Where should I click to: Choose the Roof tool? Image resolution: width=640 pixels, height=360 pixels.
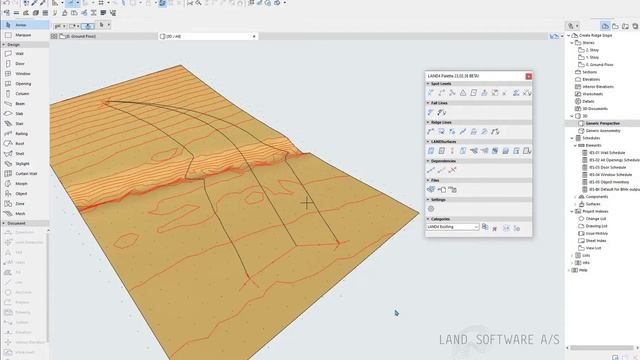coord(24,144)
